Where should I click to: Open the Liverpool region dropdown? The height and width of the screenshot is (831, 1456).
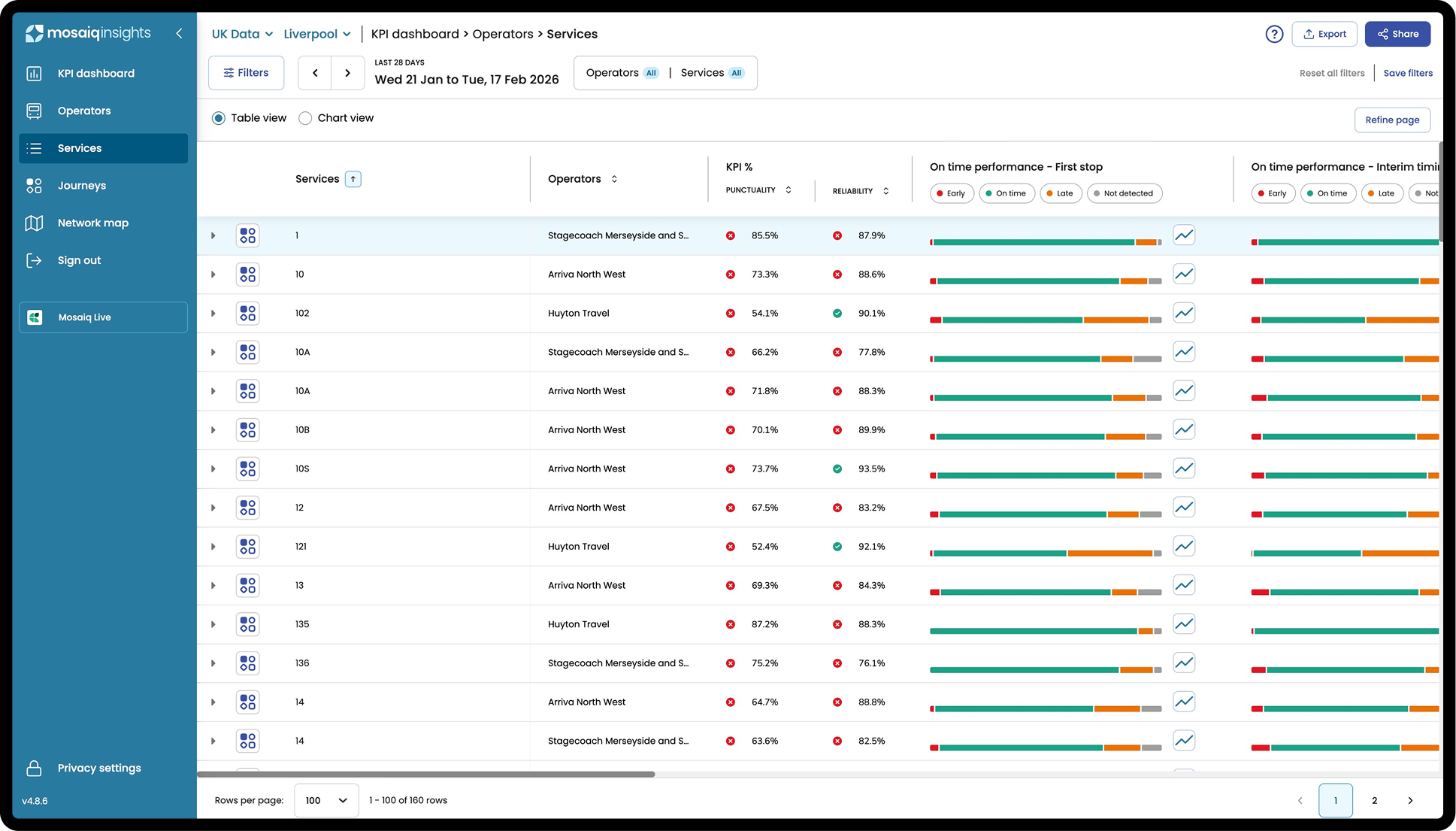316,34
